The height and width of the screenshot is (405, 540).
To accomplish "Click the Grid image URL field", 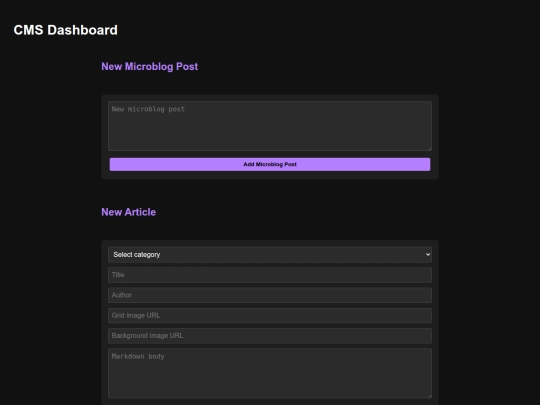I will pos(270,315).
